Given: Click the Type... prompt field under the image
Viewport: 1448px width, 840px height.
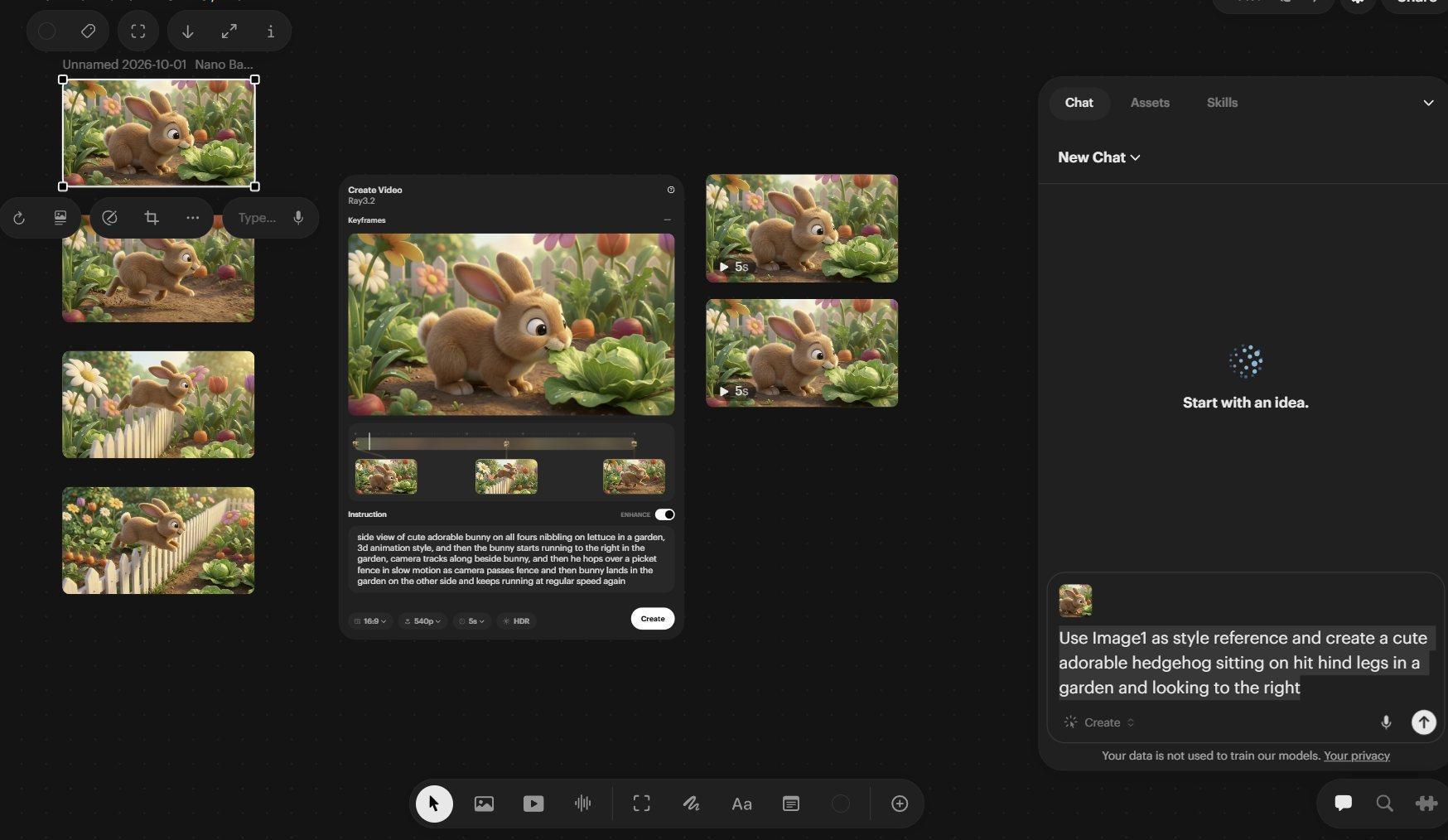Looking at the screenshot, I should pos(258,218).
